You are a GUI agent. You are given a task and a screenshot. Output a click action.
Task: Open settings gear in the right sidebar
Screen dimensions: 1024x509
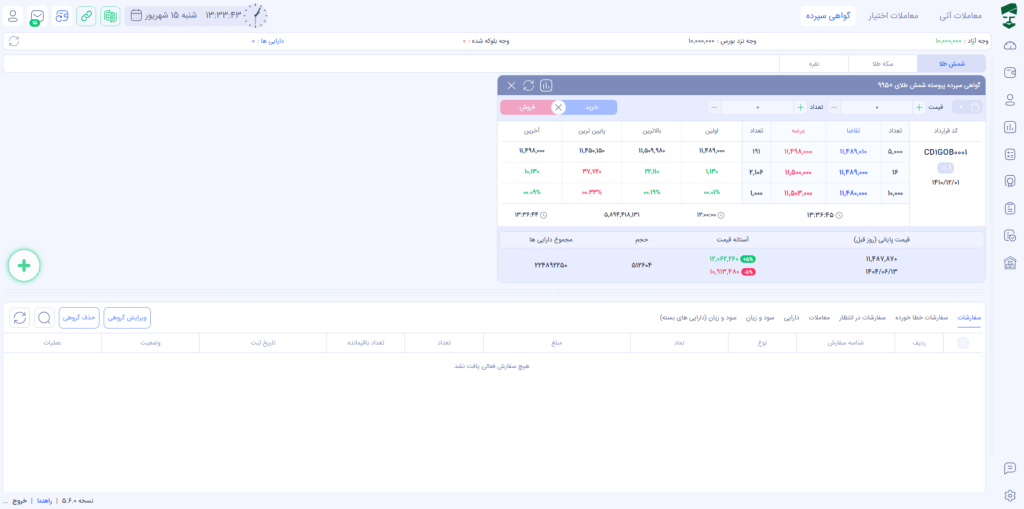[1010, 495]
